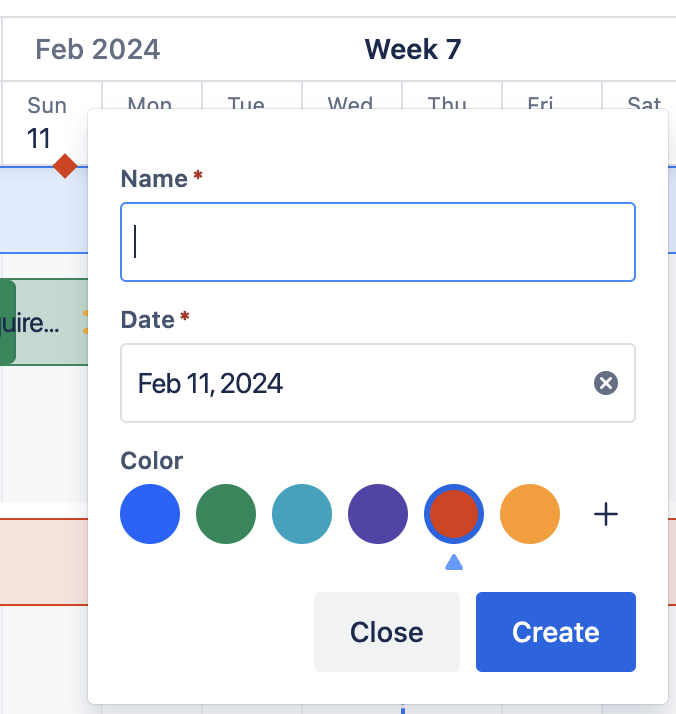Select the Sun 11 day header
Viewport: 676px width, 714px height.
point(46,122)
